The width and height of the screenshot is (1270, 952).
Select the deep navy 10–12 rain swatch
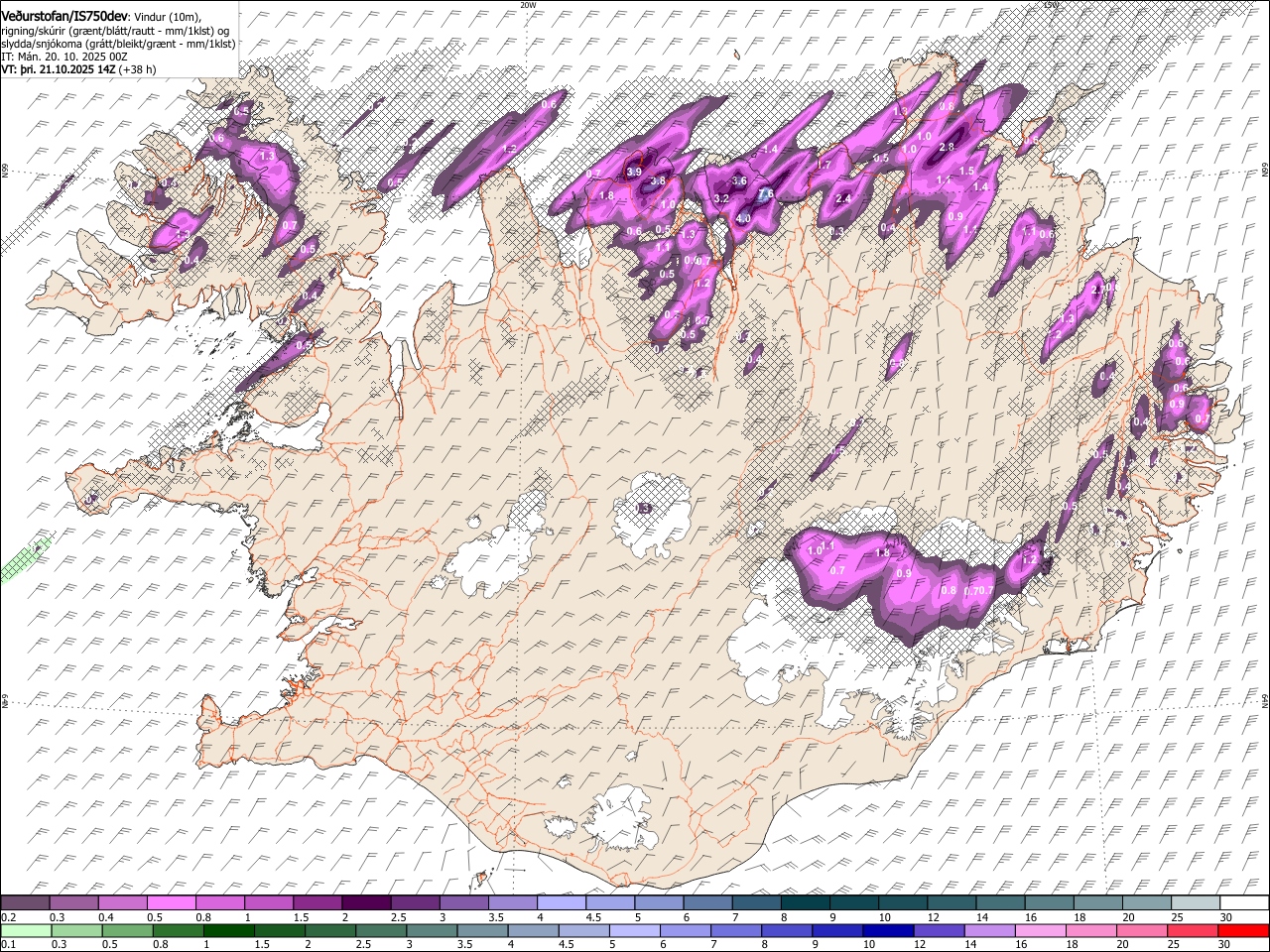[x=887, y=930]
